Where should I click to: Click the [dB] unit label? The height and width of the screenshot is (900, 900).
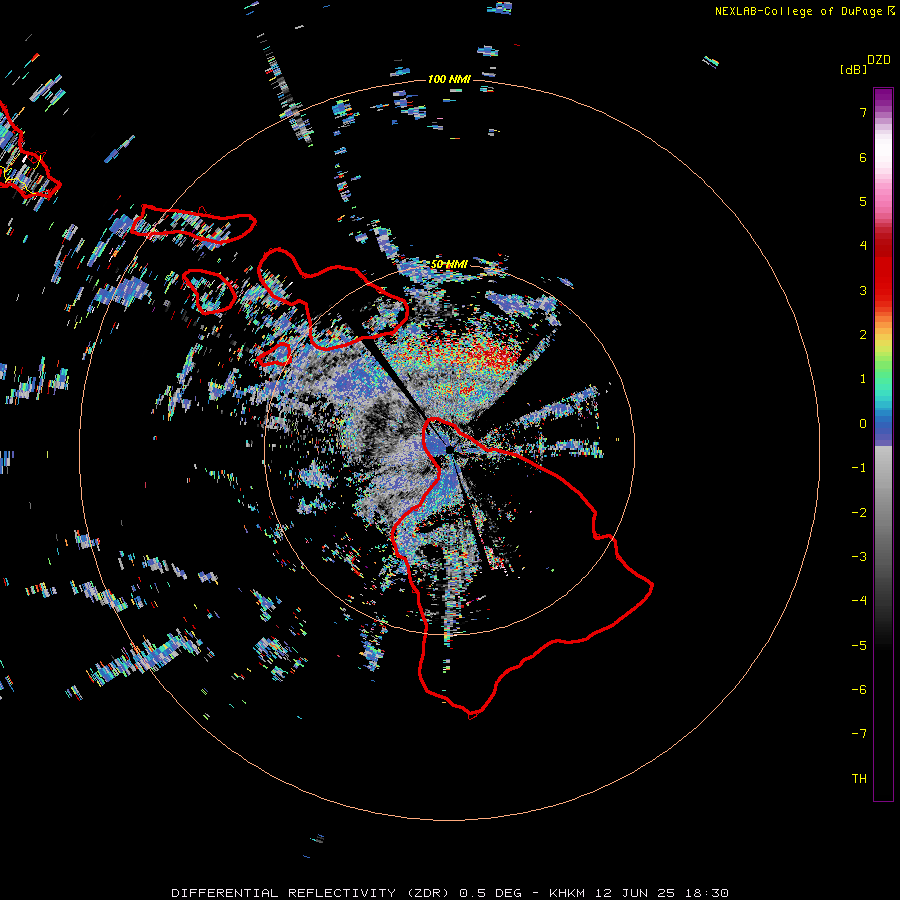click(x=853, y=69)
